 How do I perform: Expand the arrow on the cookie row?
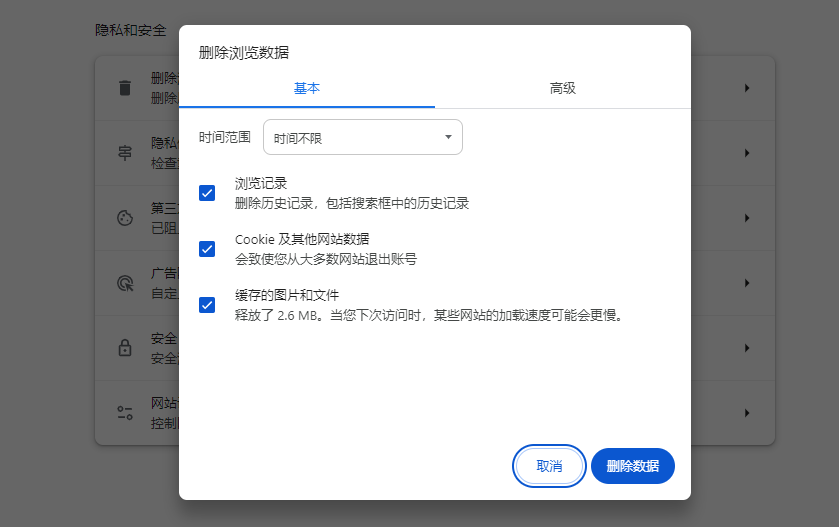[x=747, y=218]
